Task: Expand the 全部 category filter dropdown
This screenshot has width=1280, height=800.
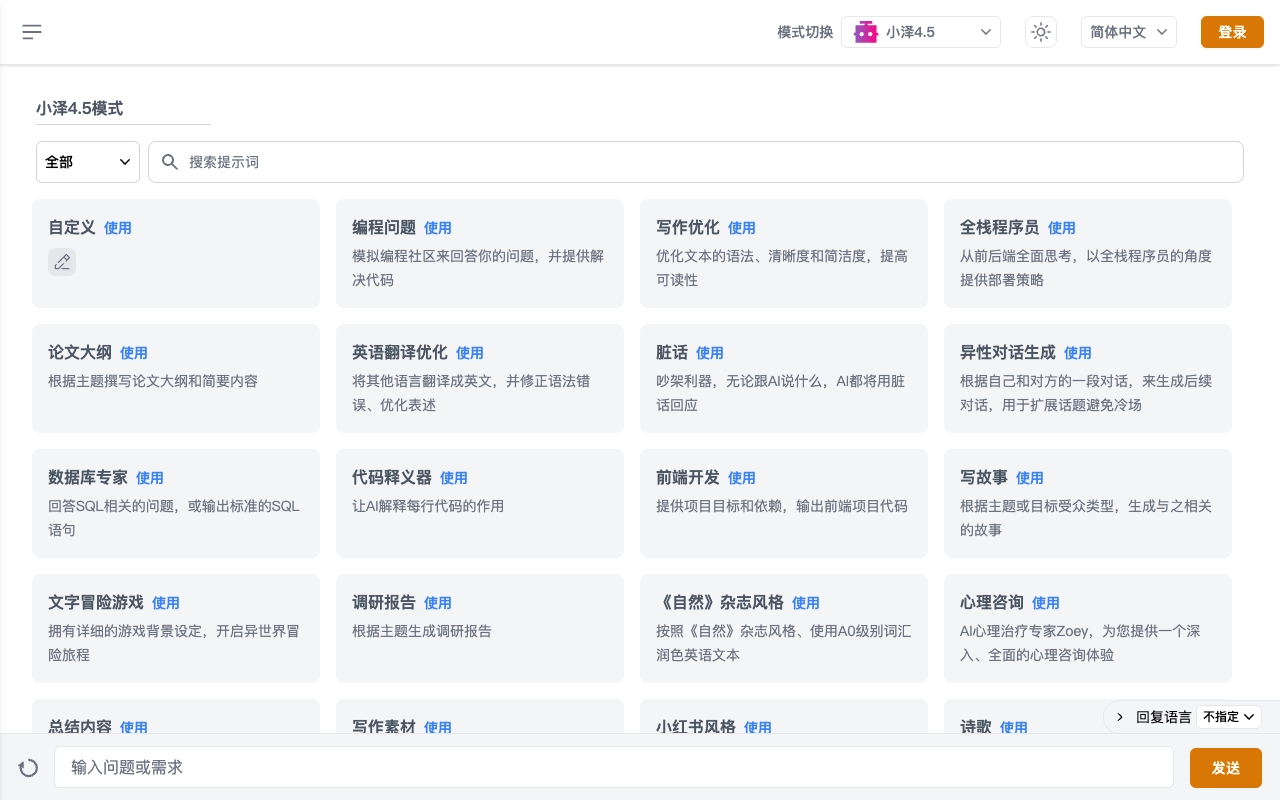Action: coord(88,162)
